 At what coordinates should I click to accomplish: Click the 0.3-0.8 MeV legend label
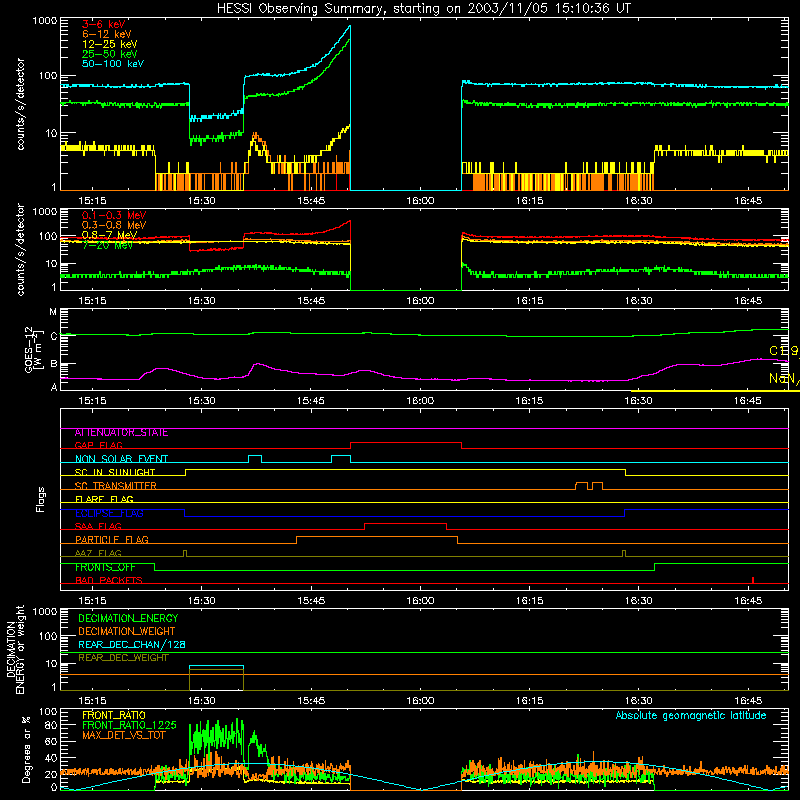click(x=114, y=225)
